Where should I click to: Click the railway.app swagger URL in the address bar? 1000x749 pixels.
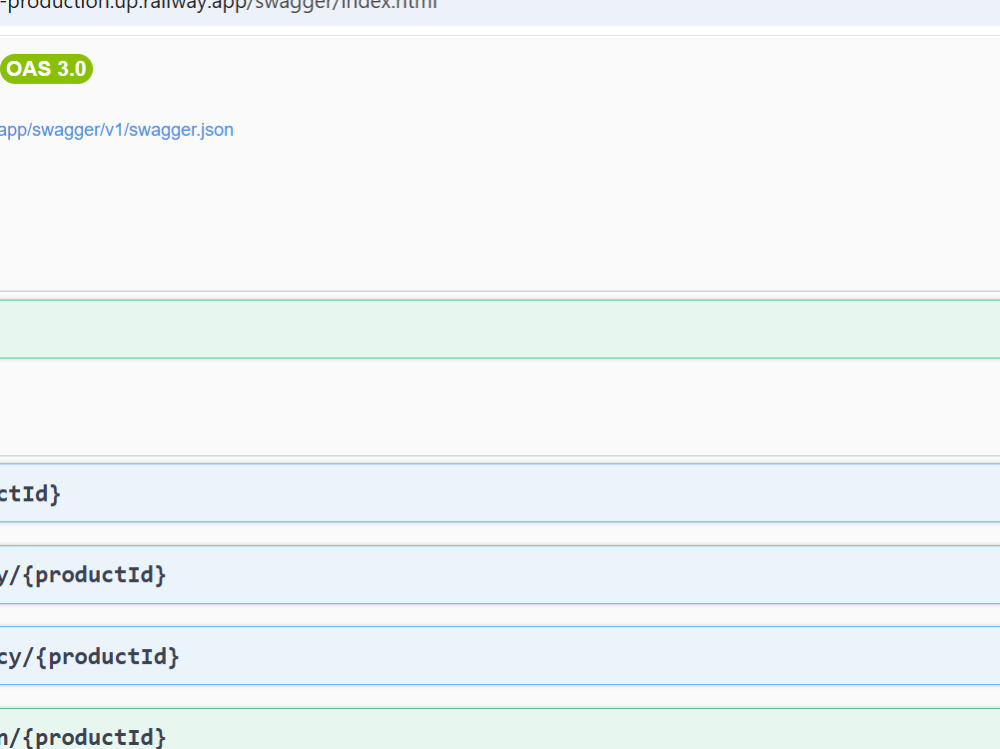pos(219,5)
